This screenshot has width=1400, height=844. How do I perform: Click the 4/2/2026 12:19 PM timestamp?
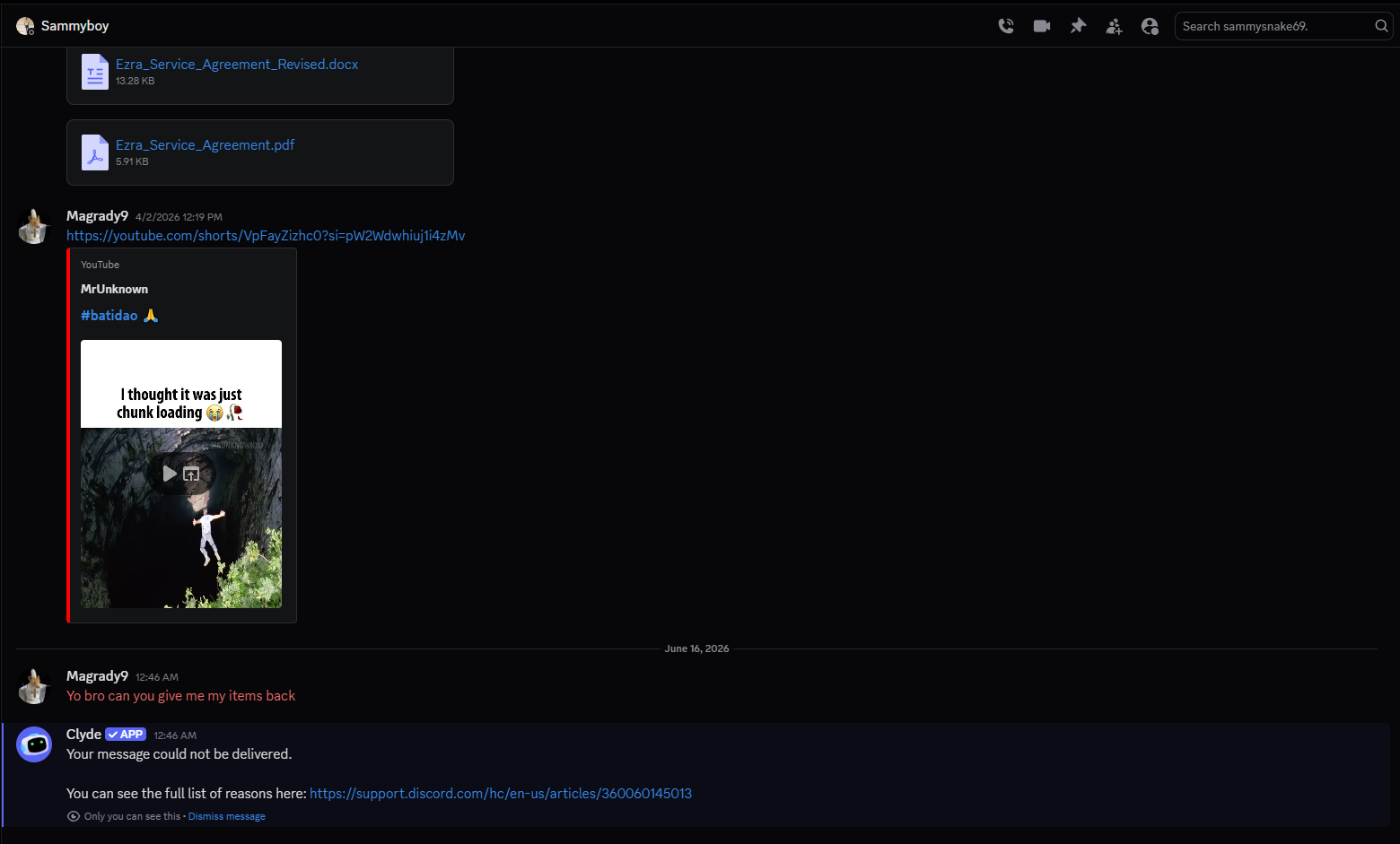(x=179, y=217)
